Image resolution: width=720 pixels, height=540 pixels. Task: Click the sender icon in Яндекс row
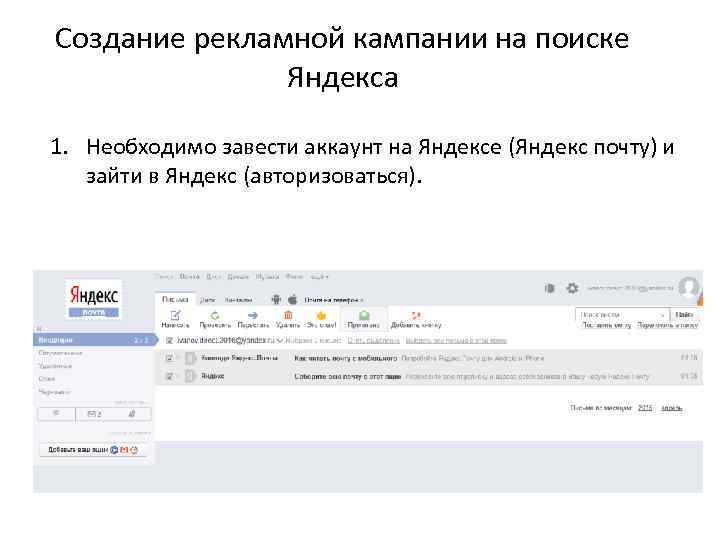pos(190,376)
